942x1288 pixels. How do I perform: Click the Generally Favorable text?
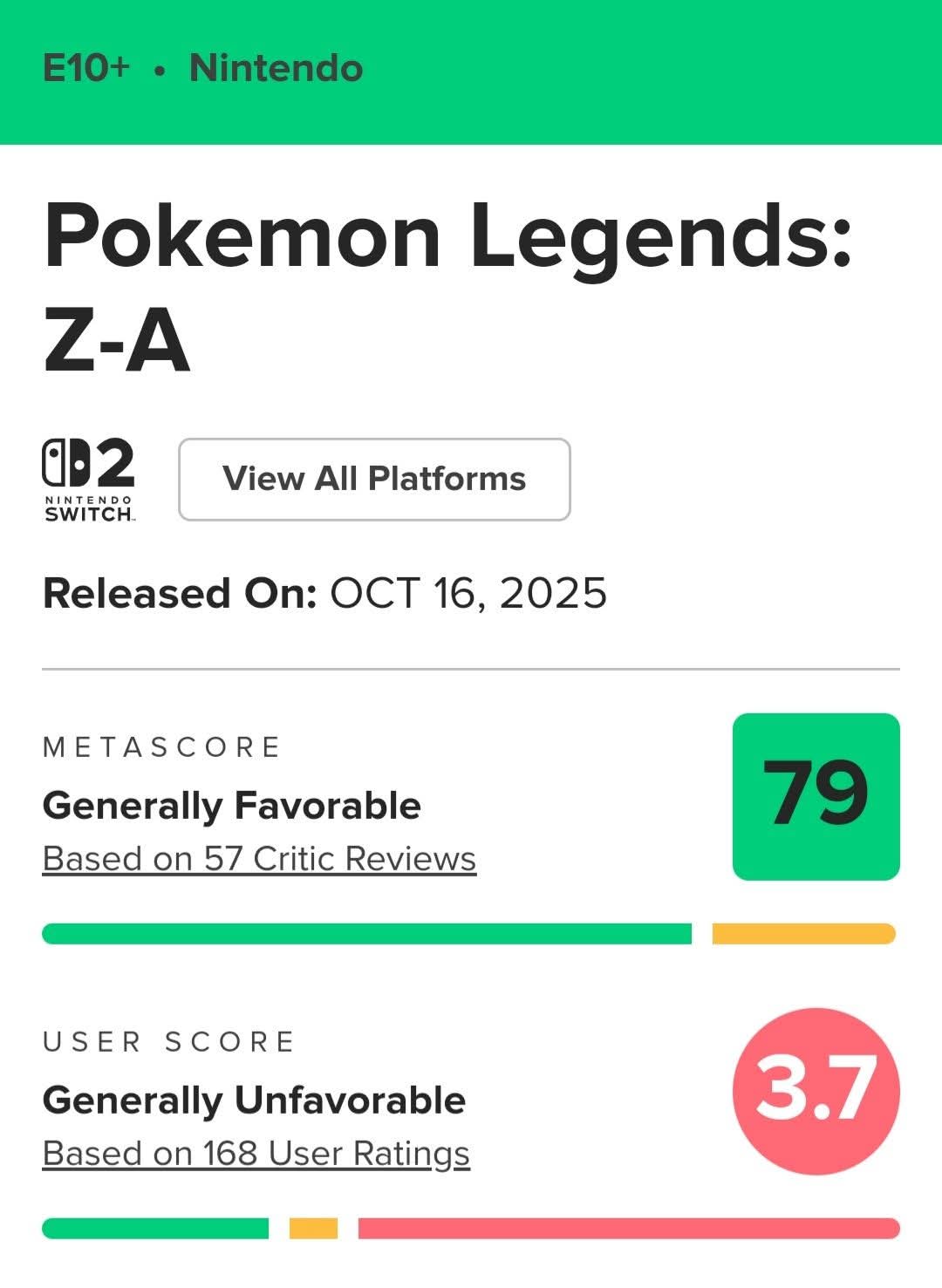point(231,806)
